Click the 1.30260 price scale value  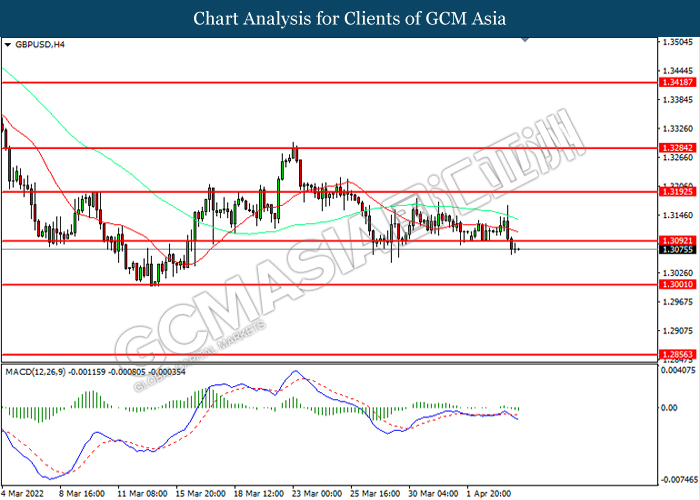[678, 273]
